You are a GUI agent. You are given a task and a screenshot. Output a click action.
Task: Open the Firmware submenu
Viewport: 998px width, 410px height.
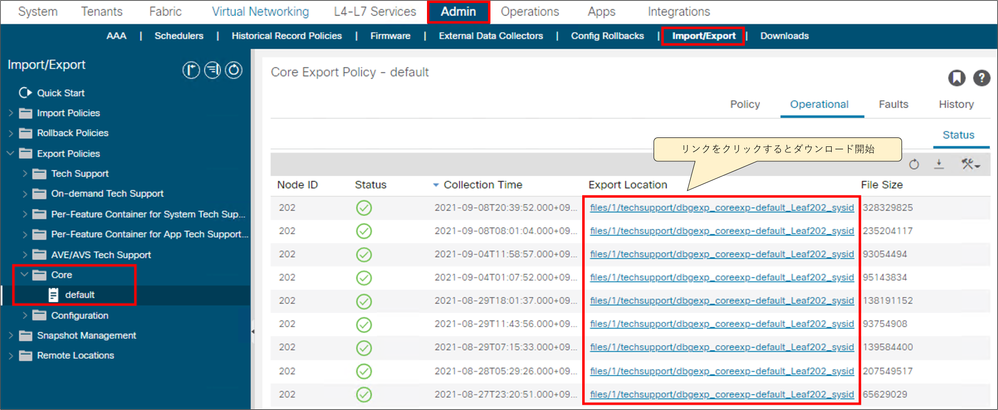[x=390, y=36]
